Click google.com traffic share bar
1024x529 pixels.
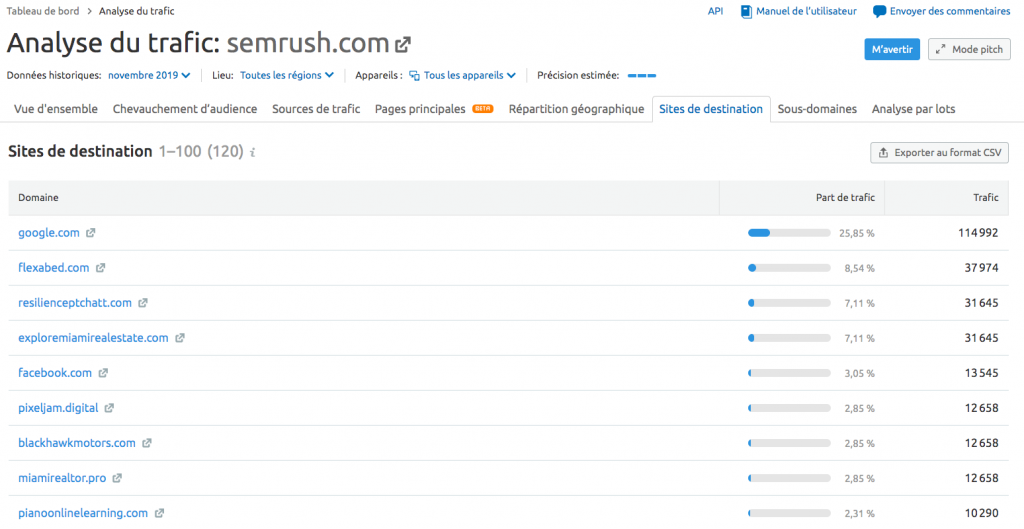tap(789, 232)
